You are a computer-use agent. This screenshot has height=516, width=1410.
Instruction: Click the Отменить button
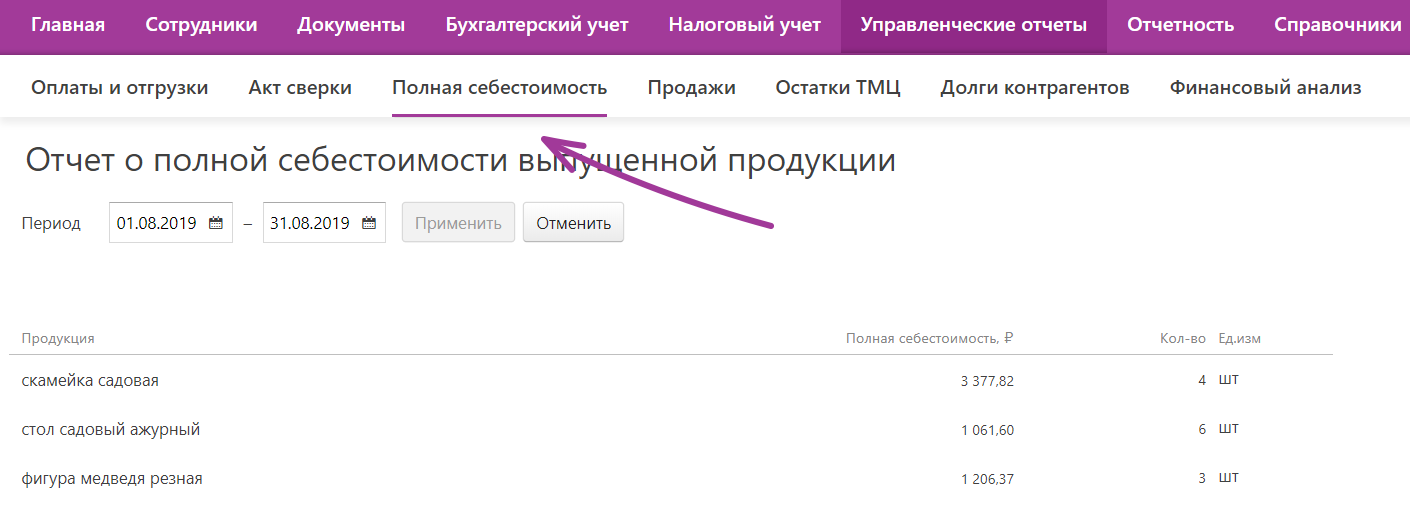tap(573, 223)
